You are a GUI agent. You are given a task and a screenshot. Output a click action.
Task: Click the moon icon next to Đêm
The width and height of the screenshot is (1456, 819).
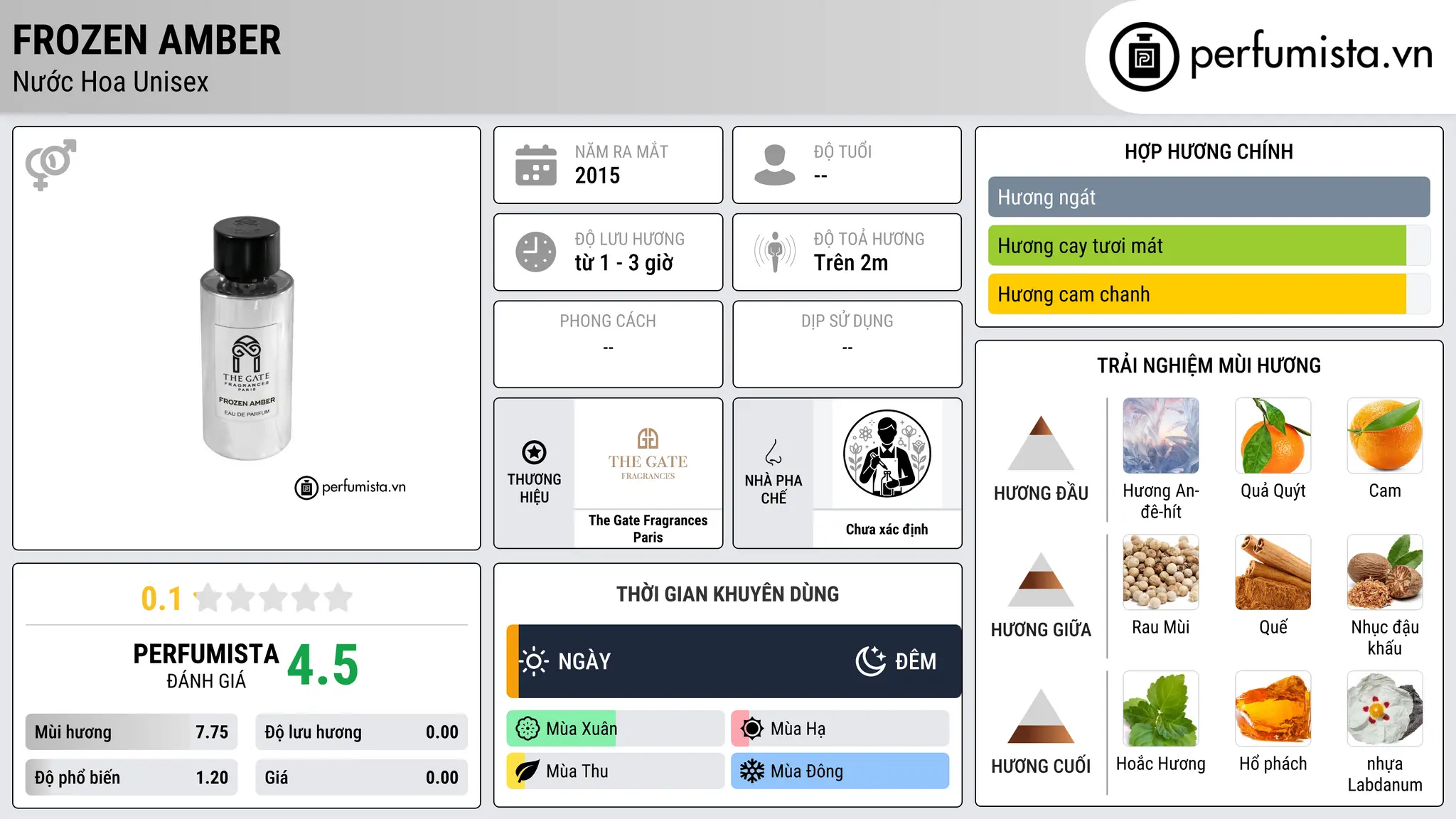(870, 661)
